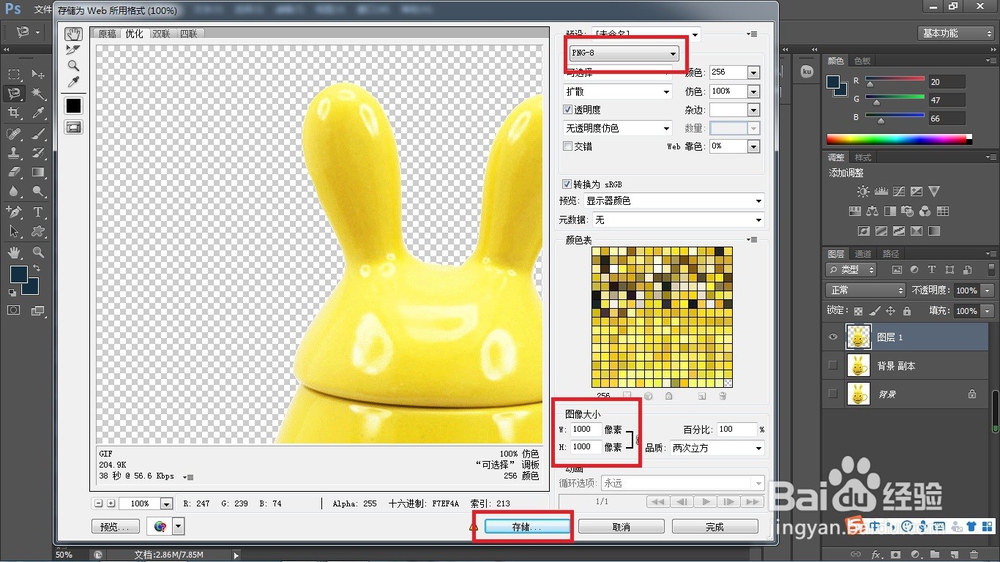Show the 背景 副本 layer
The width and height of the screenshot is (1000, 562).
point(833,366)
